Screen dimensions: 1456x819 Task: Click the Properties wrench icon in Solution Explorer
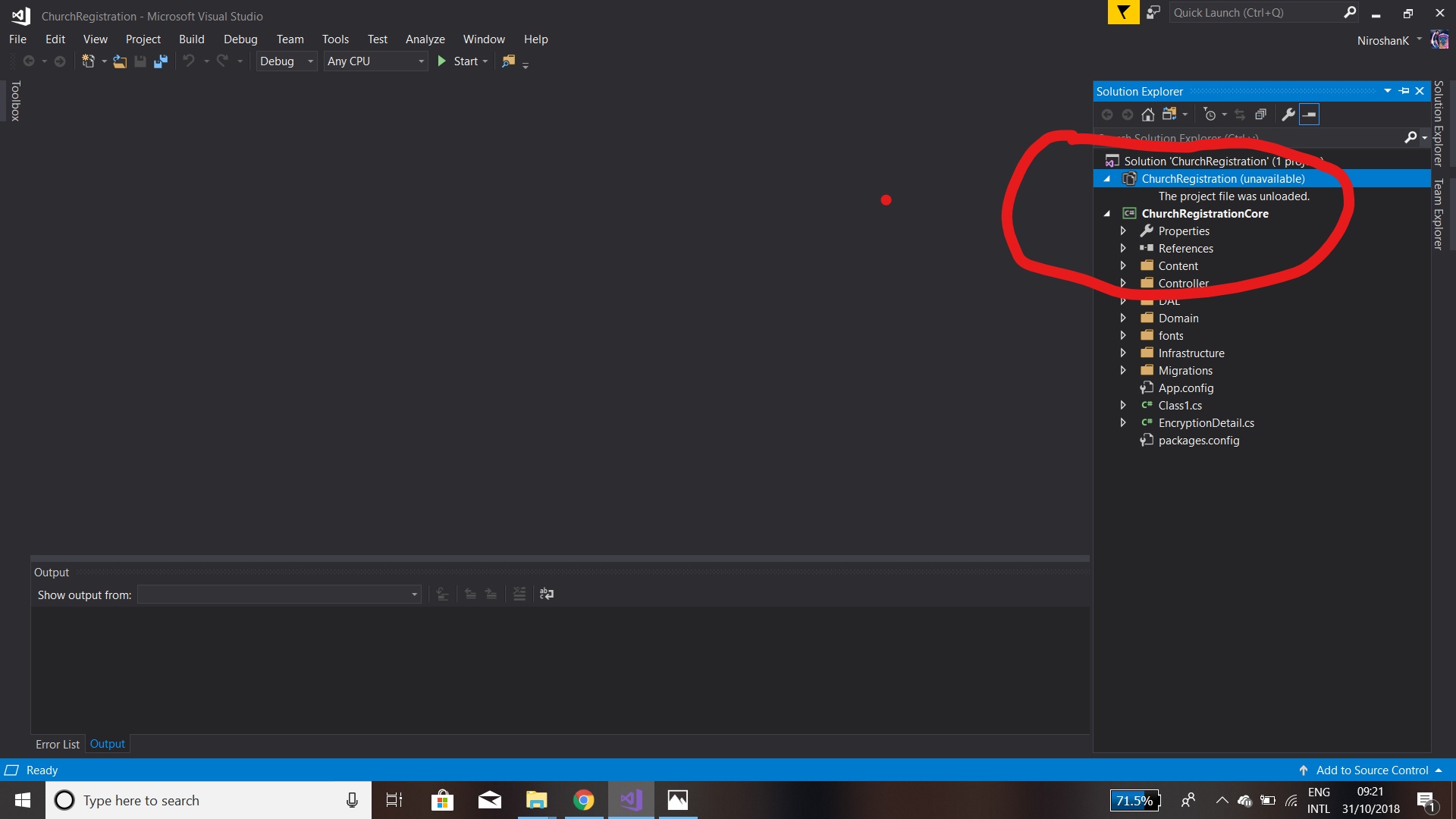1288,115
